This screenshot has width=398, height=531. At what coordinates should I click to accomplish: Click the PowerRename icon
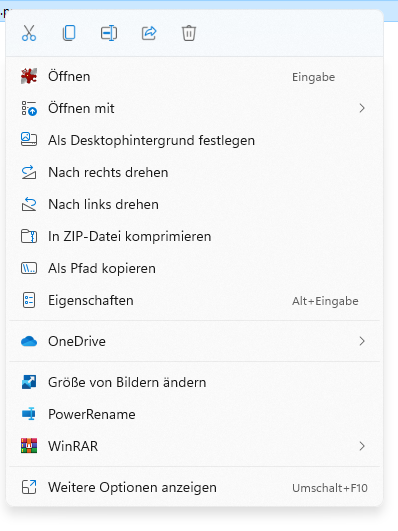[x=29, y=414]
